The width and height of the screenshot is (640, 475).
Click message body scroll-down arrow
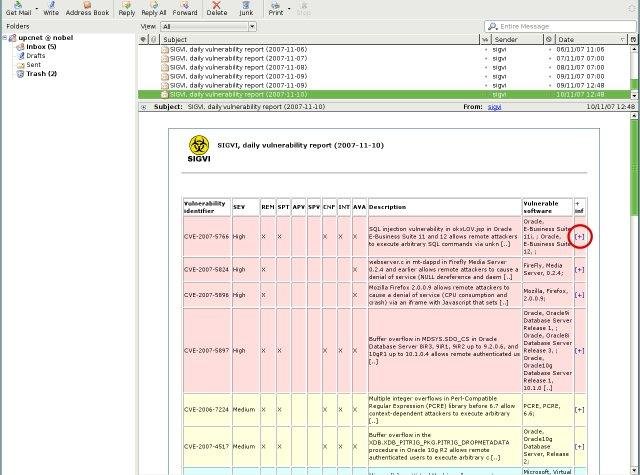click(x=633, y=470)
